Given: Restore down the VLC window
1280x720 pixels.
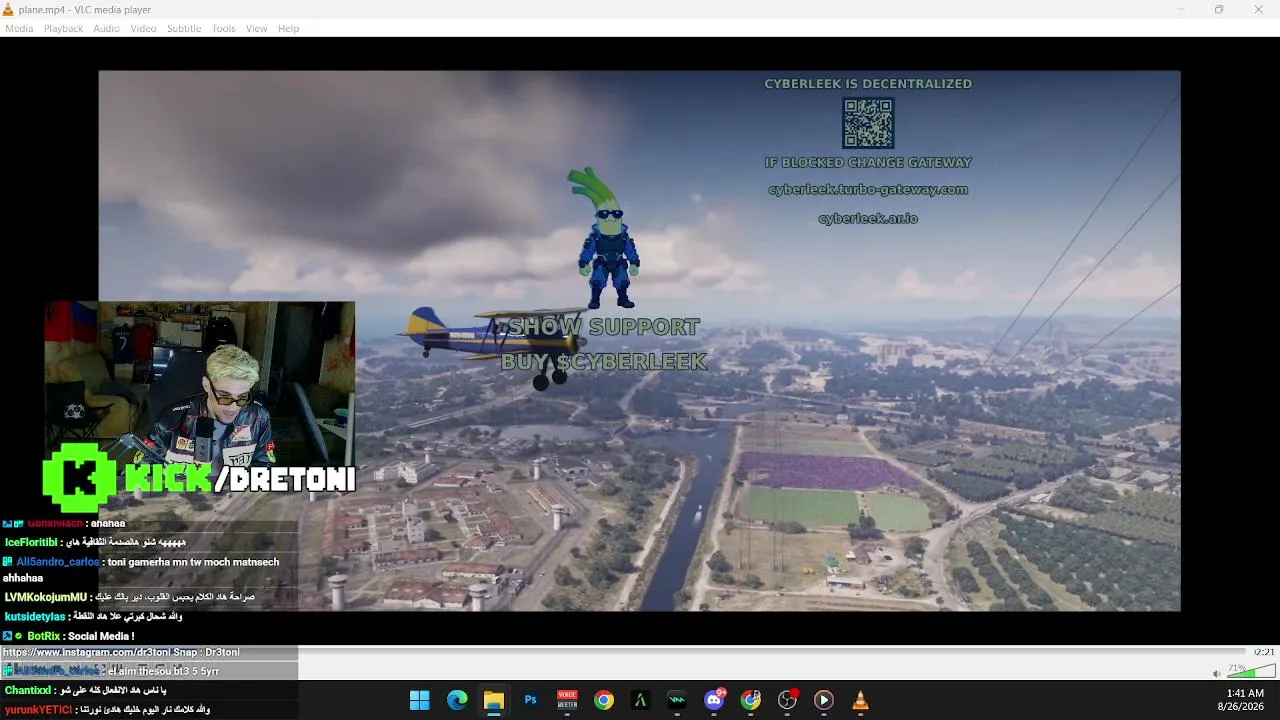Looking at the screenshot, I should click(1219, 9).
